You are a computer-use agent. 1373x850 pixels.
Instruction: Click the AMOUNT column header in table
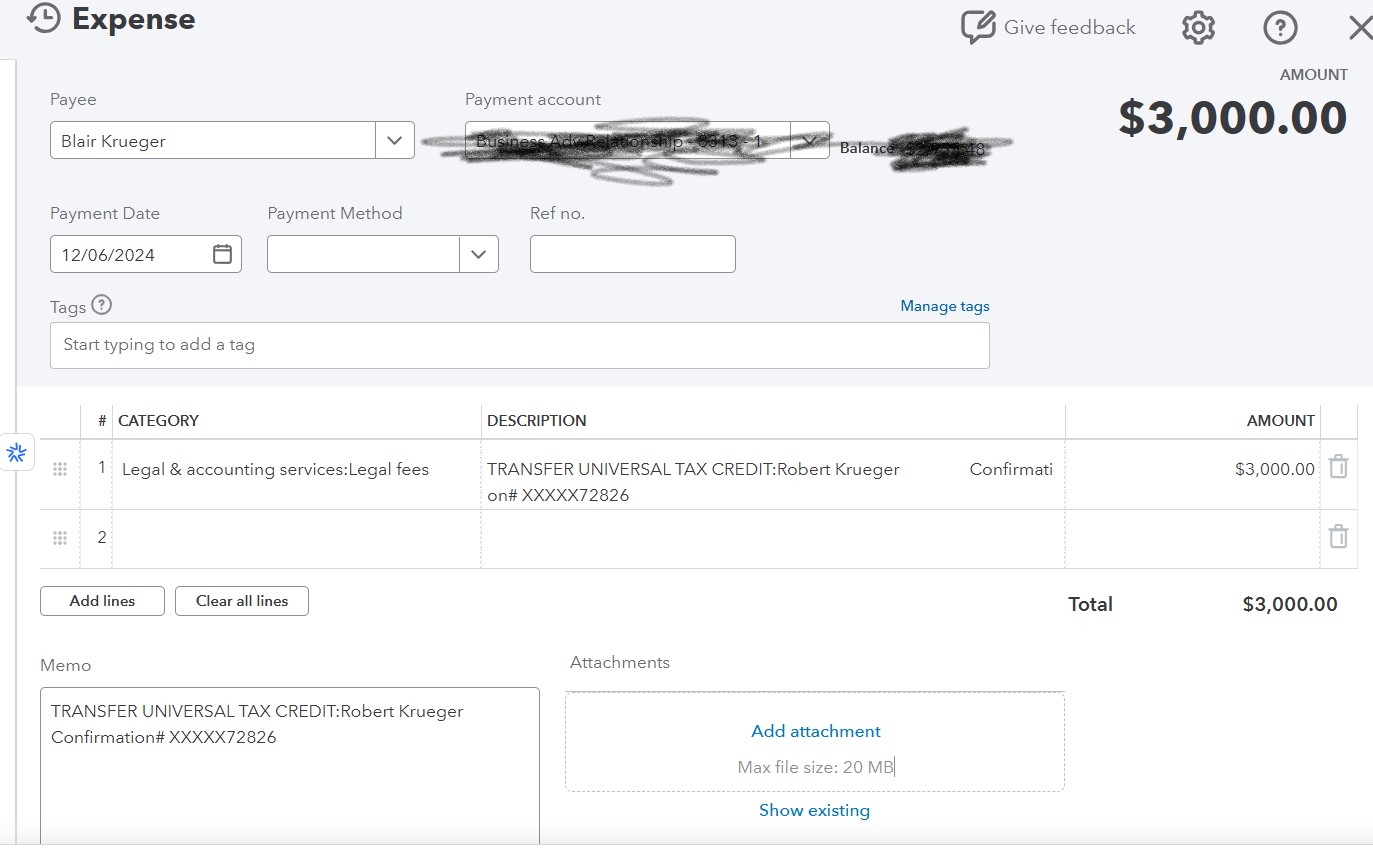point(1281,421)
